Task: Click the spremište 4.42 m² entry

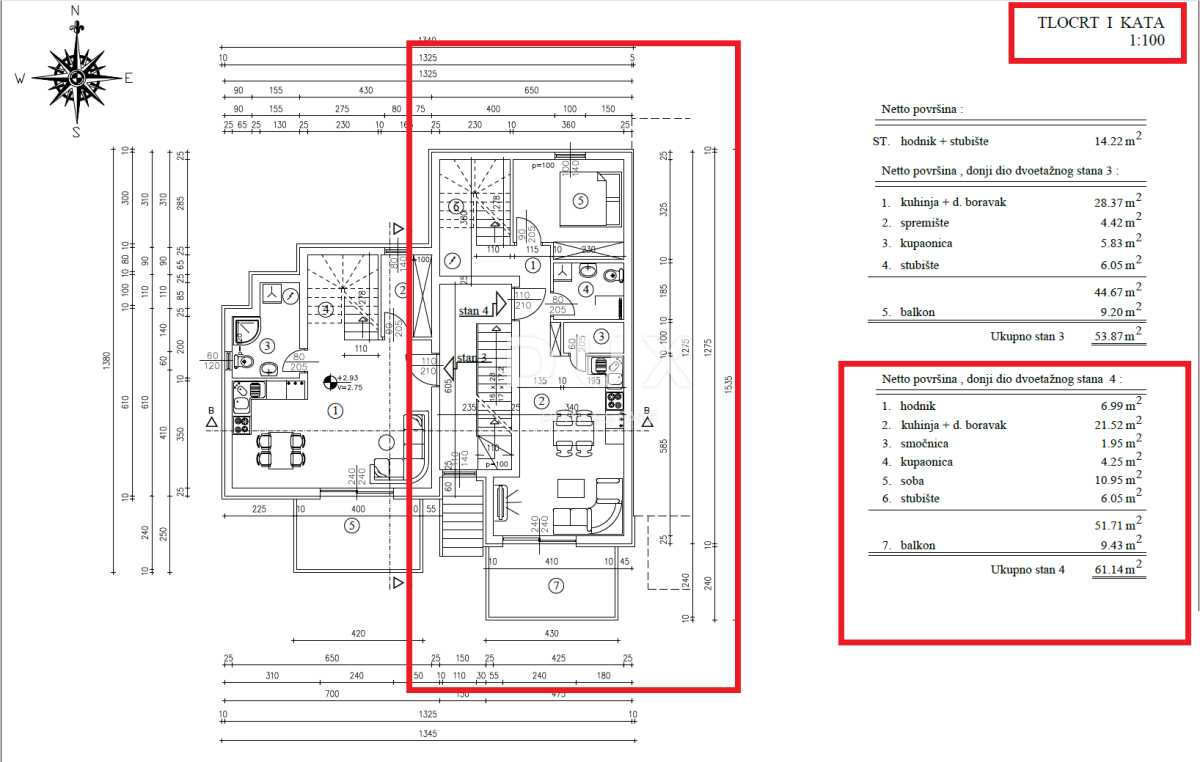Action: [x=1010, y=223]
